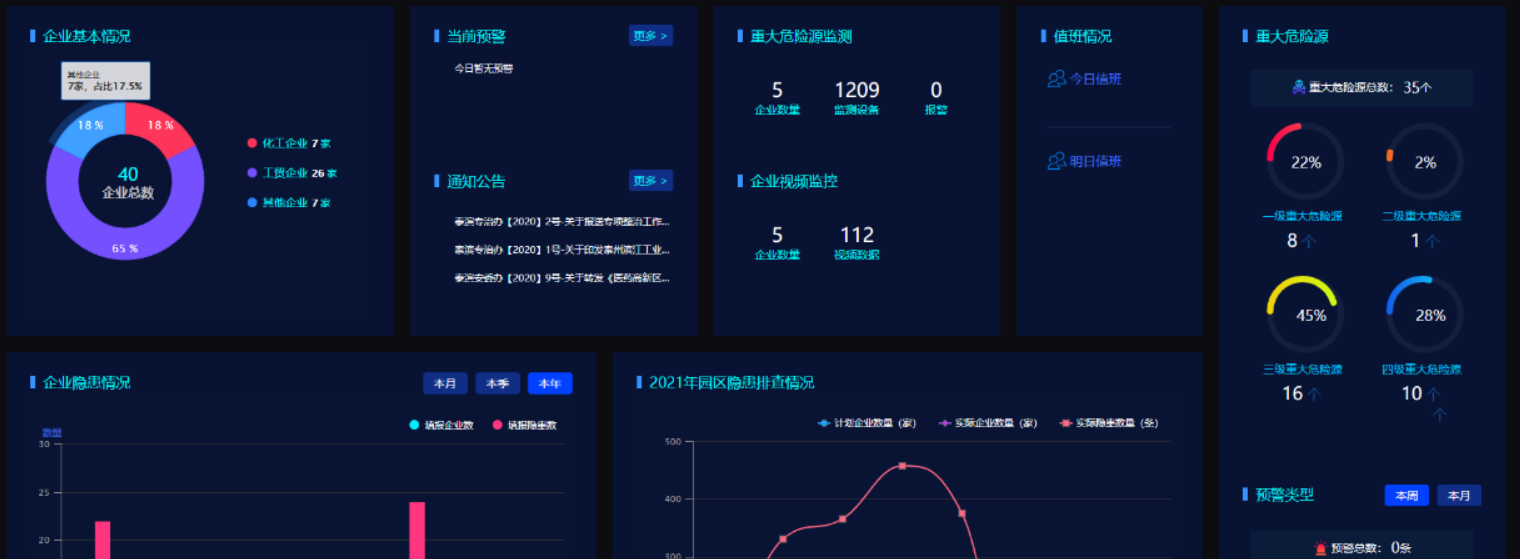
Task: Click the cyan dot for 填报企业数
Action: tap(414, 426)
